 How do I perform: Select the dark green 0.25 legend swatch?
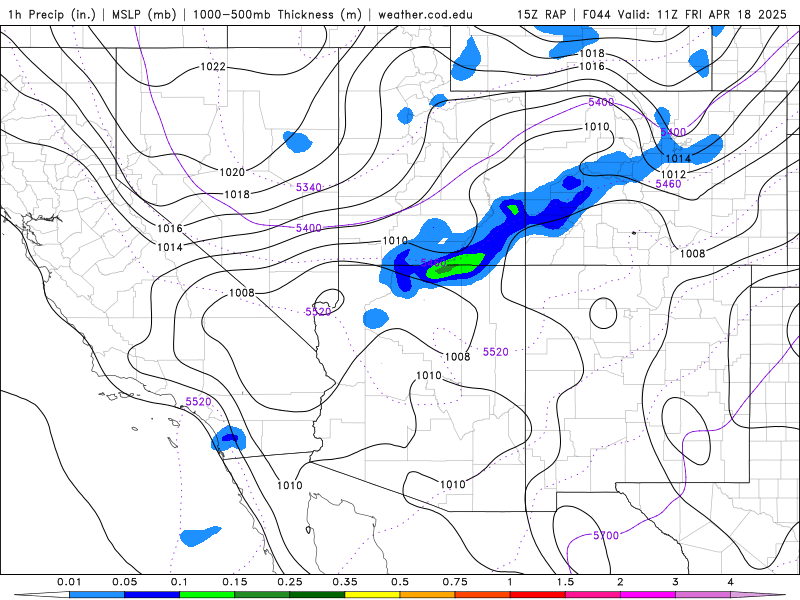317,595
